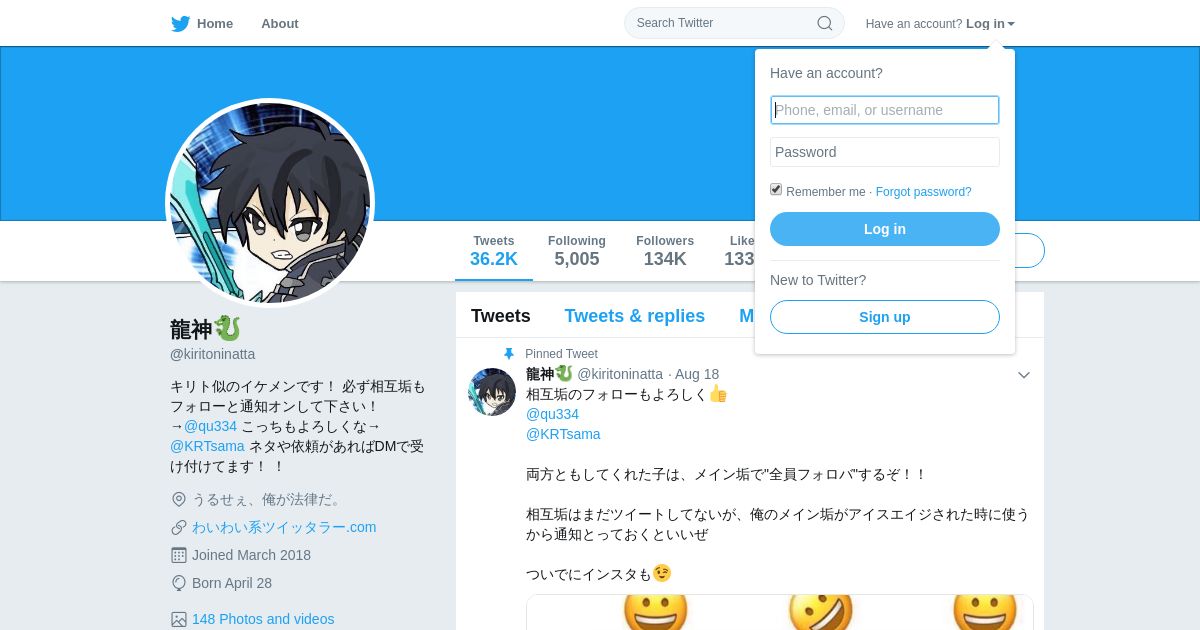1200x630 pixels.
Task: Collapse the Log in dropdown caret
Action: (x=1011, y=24)
